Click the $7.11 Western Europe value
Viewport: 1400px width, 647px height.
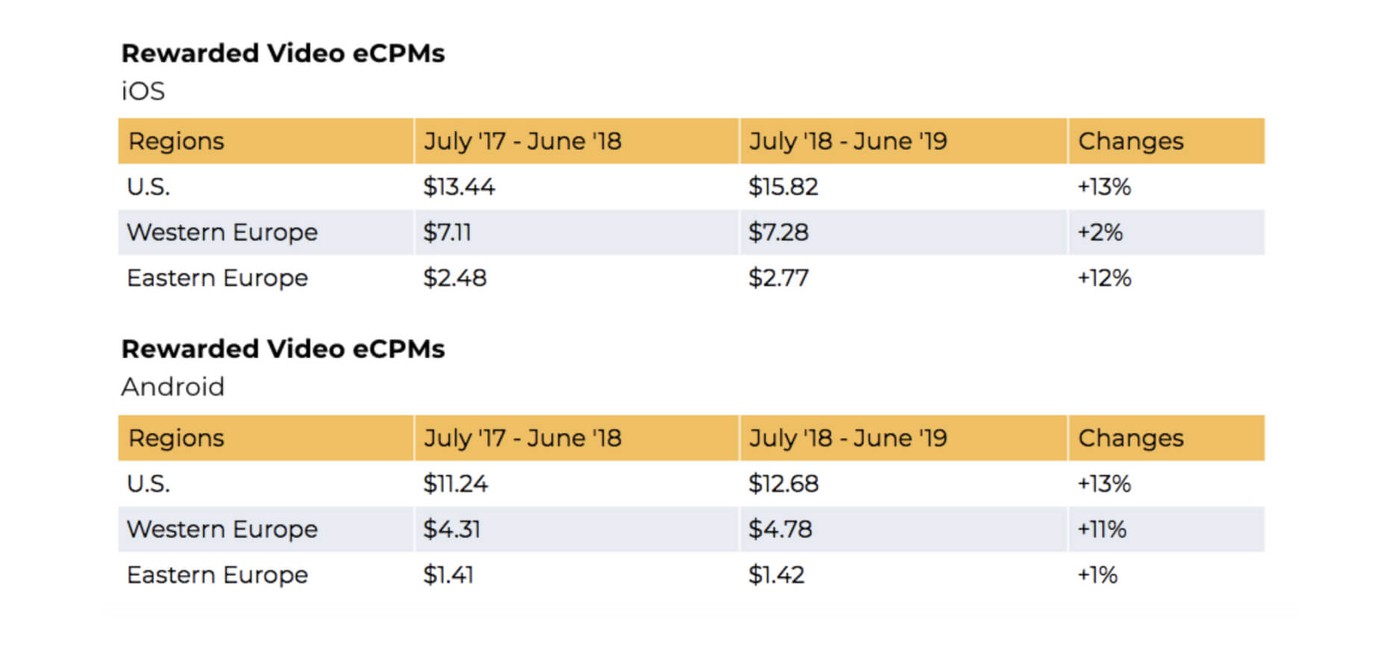pyautogui.click(x=447, y=232)
